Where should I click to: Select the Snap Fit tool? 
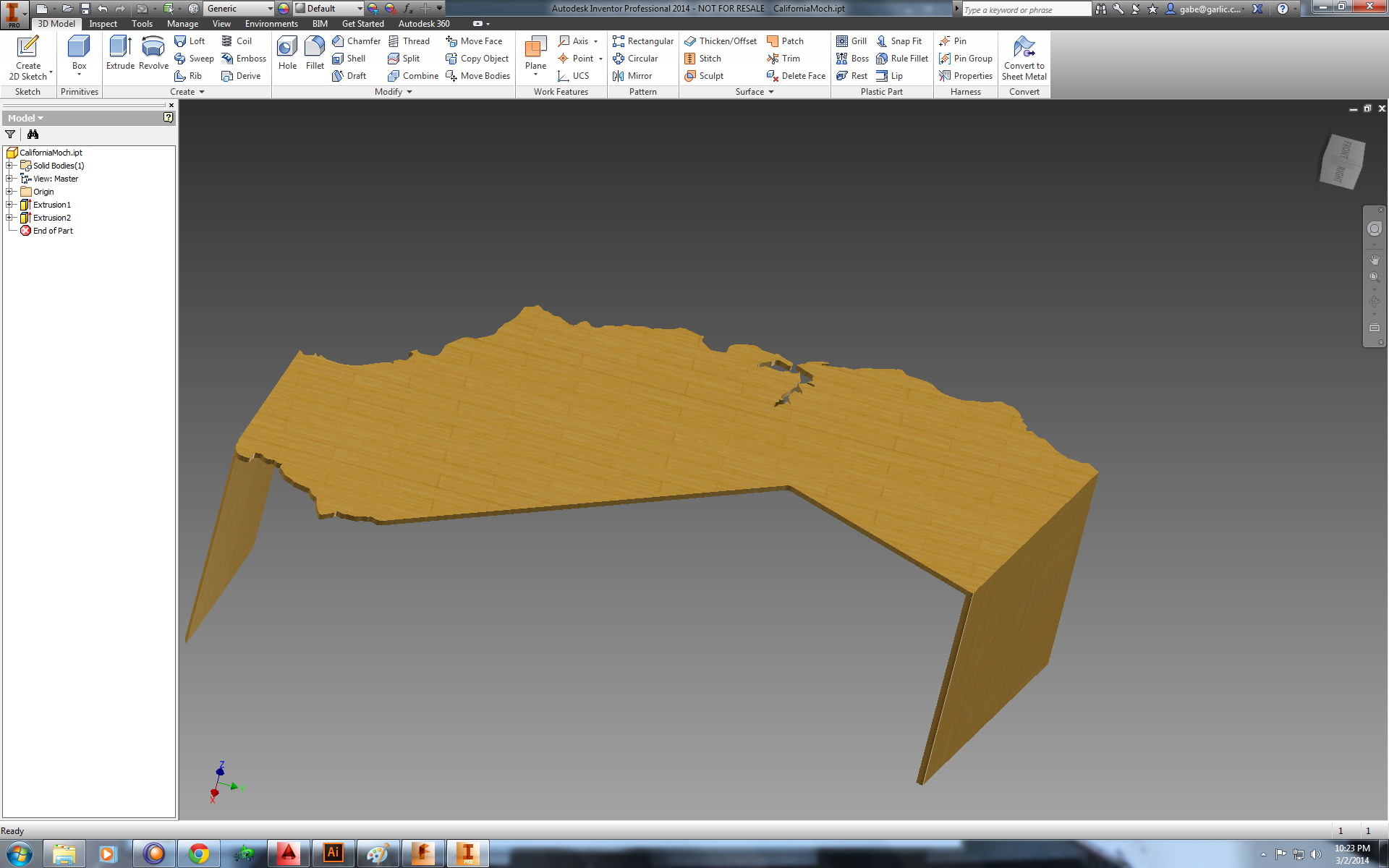[x=899, y=41]
